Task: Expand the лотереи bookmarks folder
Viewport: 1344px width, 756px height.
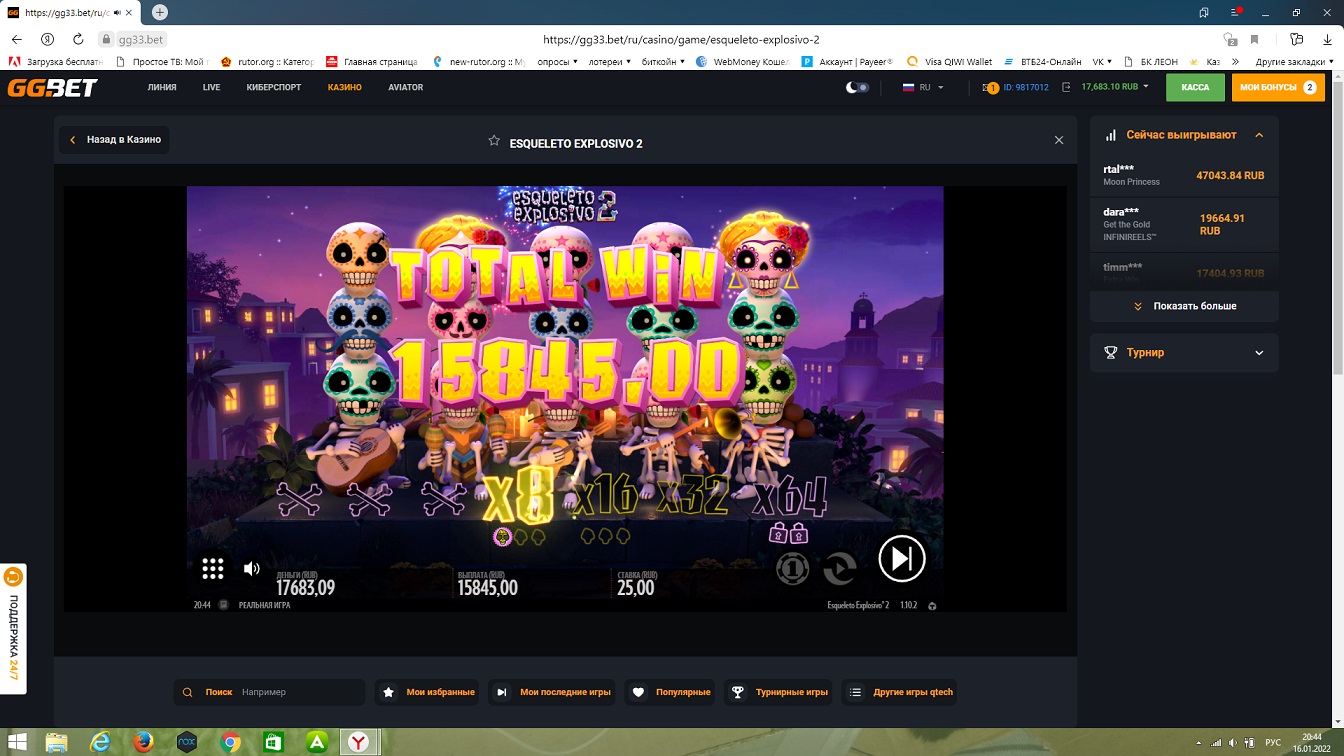Action: click(x=608, y=62)
